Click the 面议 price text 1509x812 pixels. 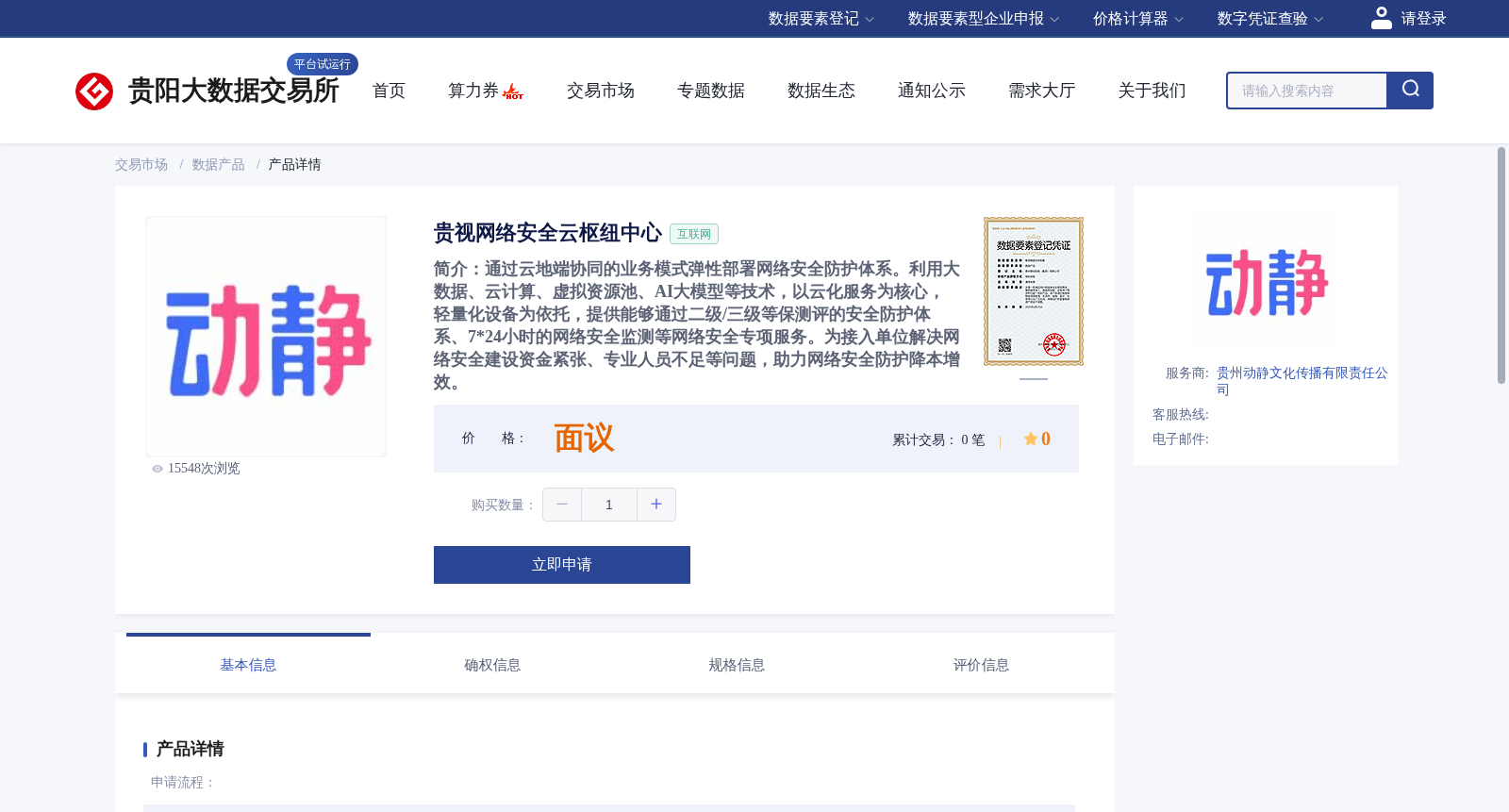(x=584, y=439)
